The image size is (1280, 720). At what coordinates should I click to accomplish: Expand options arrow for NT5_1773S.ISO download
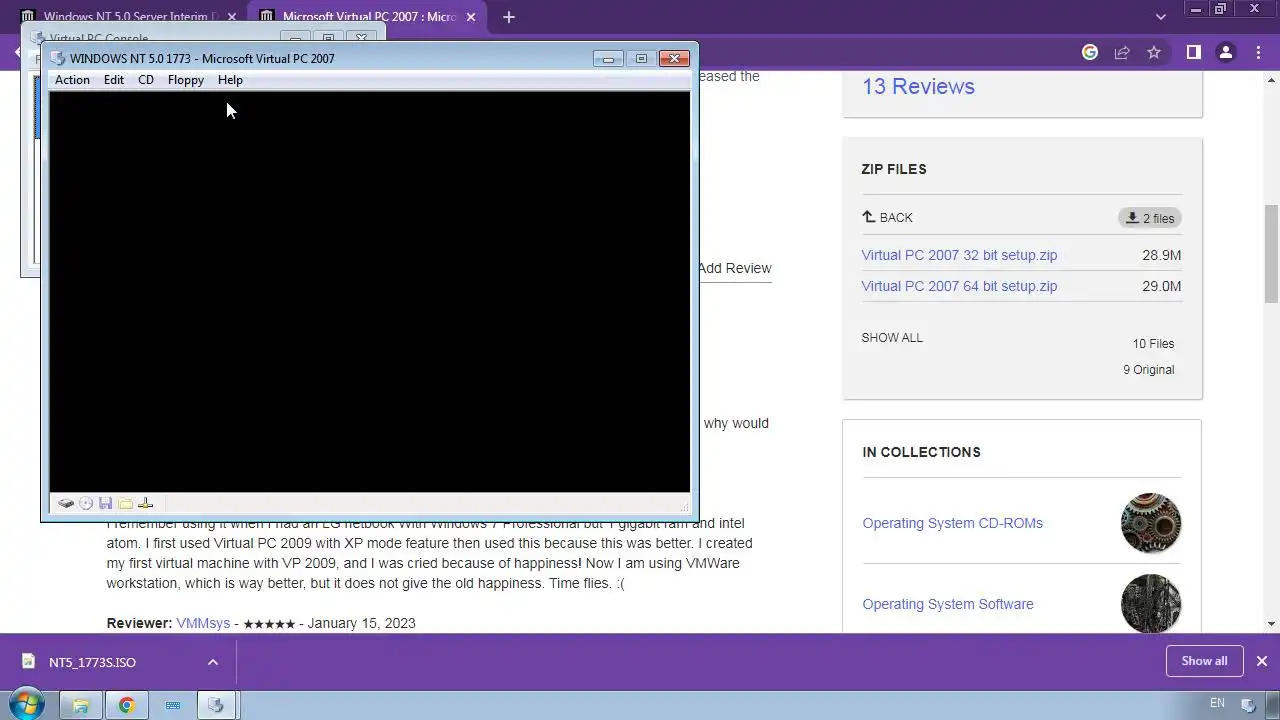212,662
